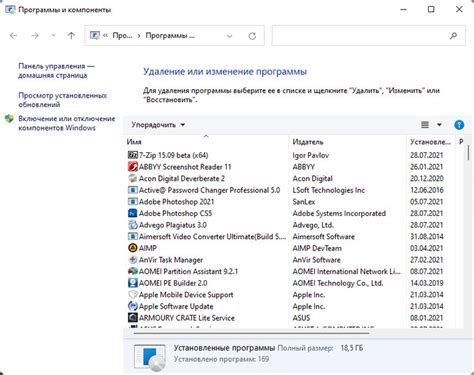Viewport: 474px width, 375px height.
Task: Click the 14.03.2019 install date
Action: (x=427, y=283)
